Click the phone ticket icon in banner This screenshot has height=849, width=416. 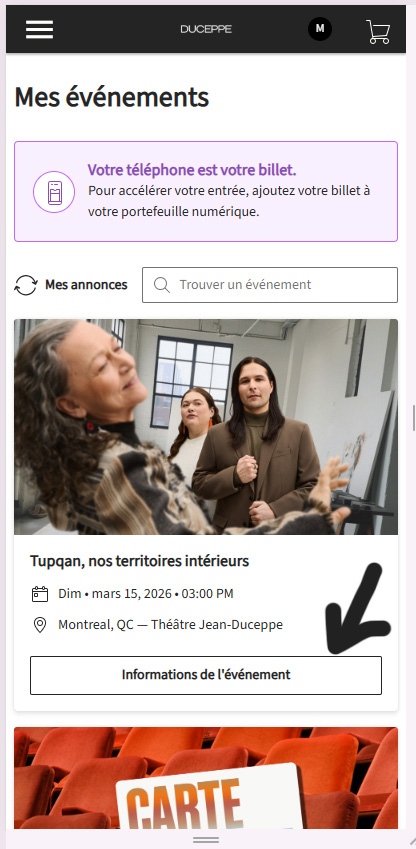54,192
